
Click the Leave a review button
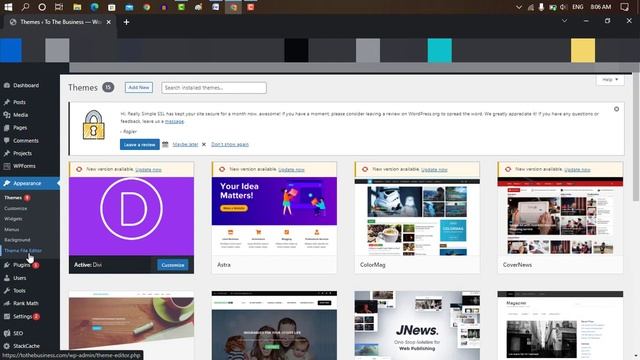[x=140, y=144]
